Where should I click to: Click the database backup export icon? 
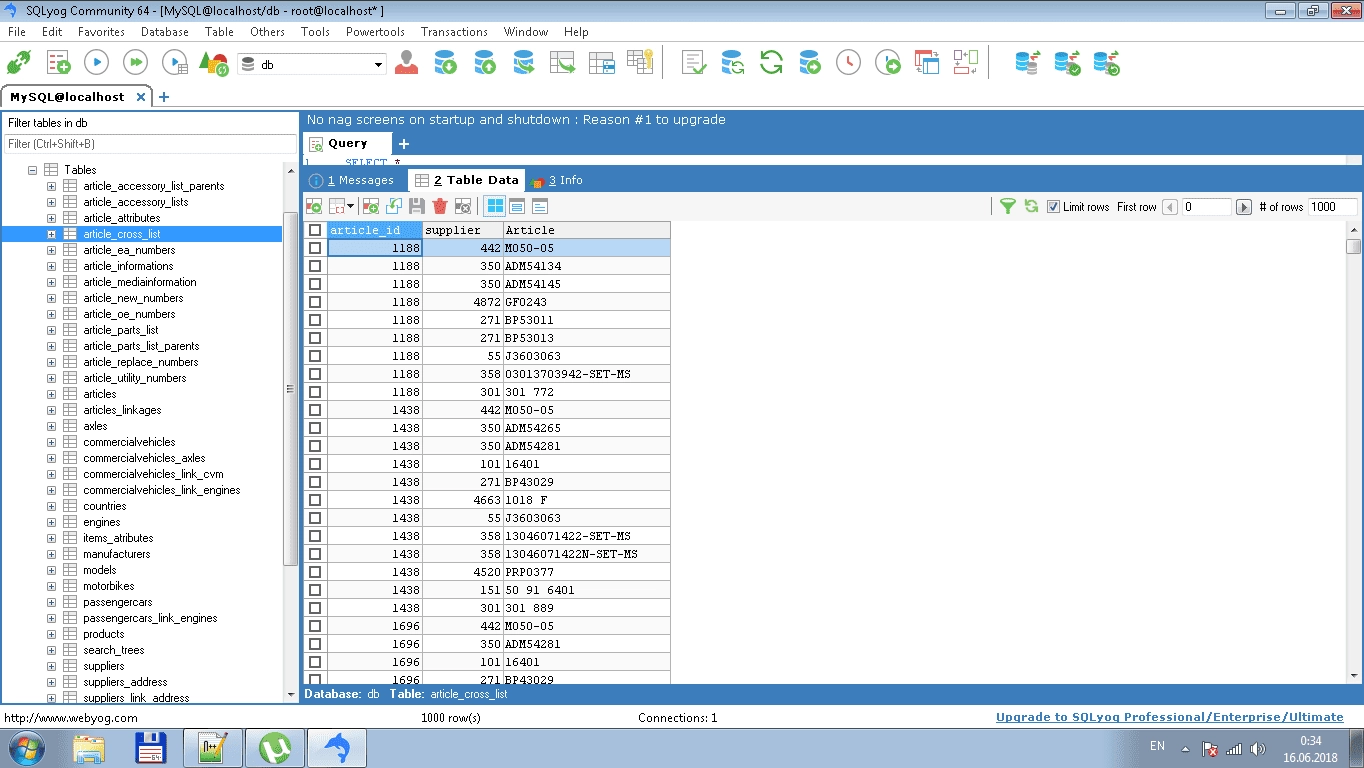(485, 63)
